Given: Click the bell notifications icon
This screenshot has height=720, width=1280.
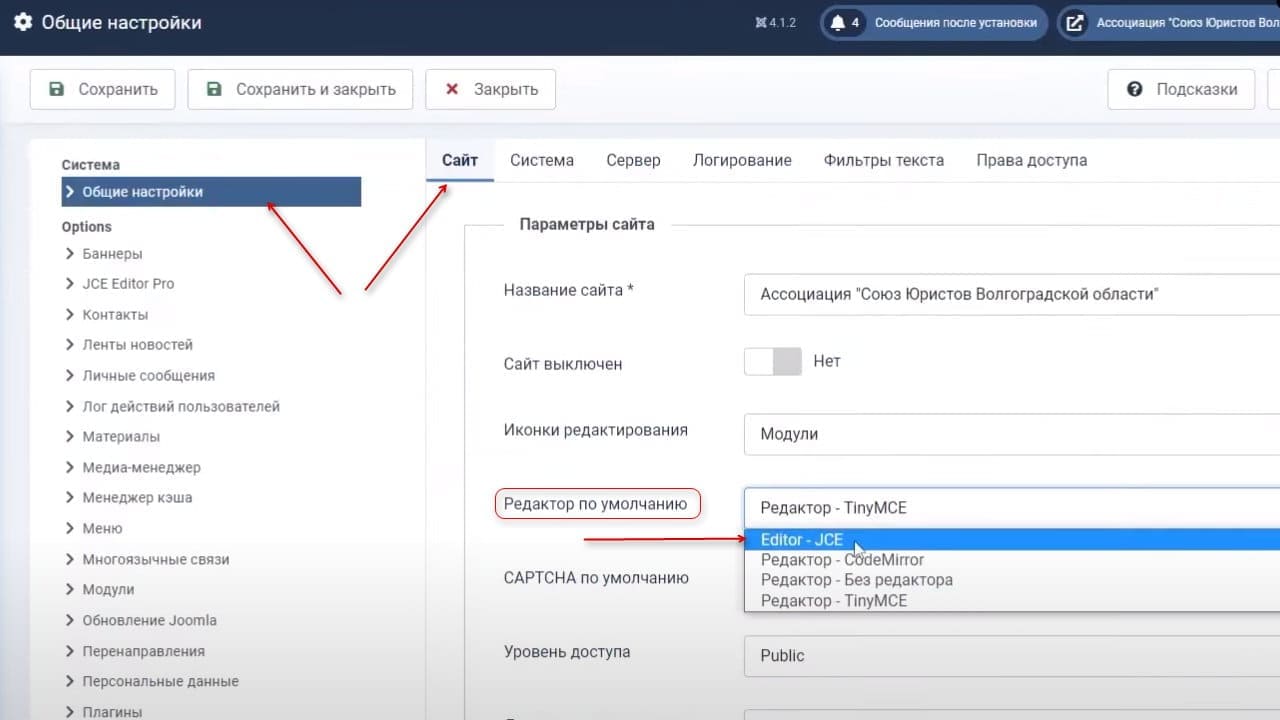Looking at the screenshot, I should pyautogui.click(x=838, y=23).
